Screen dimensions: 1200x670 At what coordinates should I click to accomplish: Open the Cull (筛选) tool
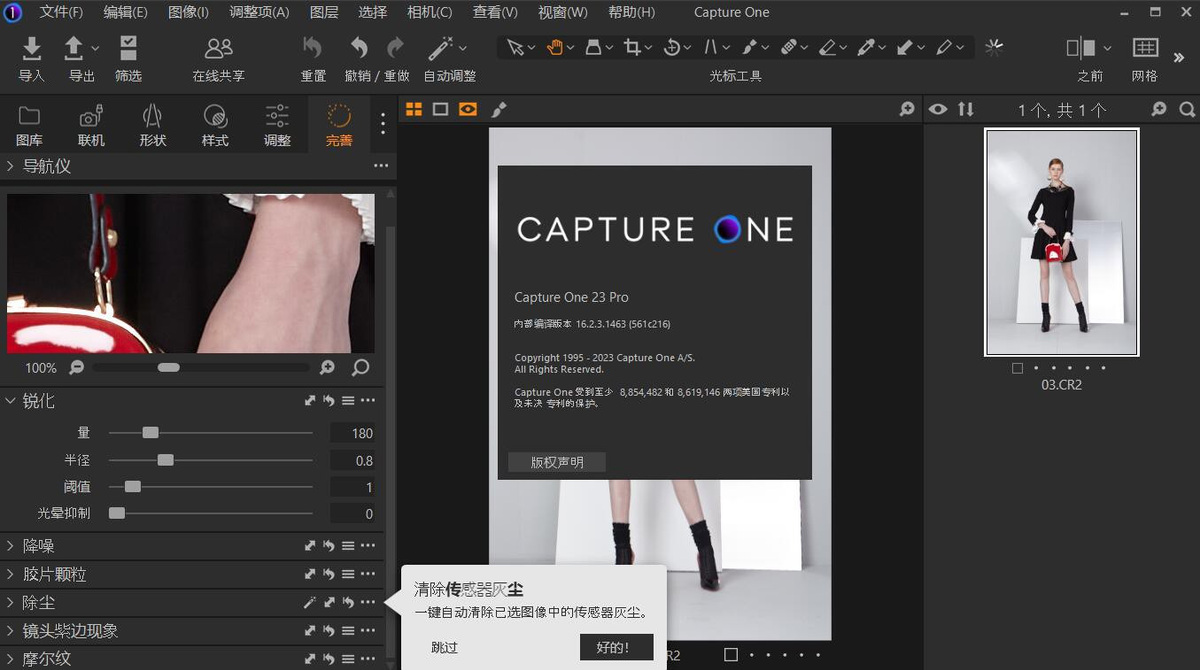(128, 47)
